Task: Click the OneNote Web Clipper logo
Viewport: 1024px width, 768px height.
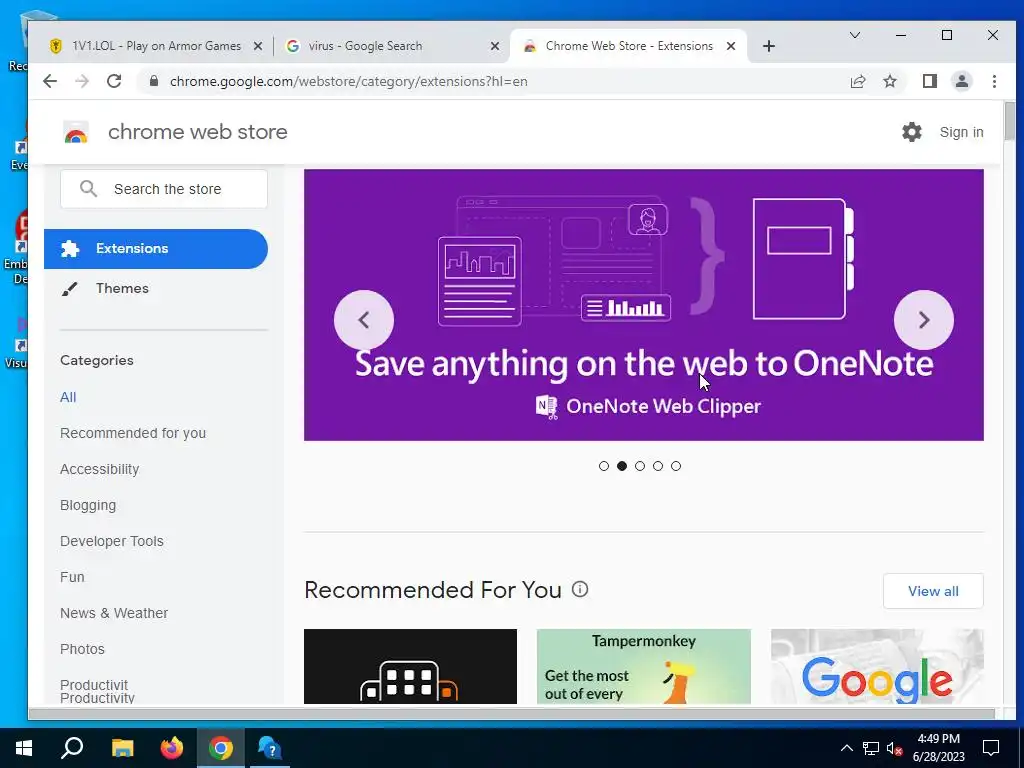Action: pos(547,406)
